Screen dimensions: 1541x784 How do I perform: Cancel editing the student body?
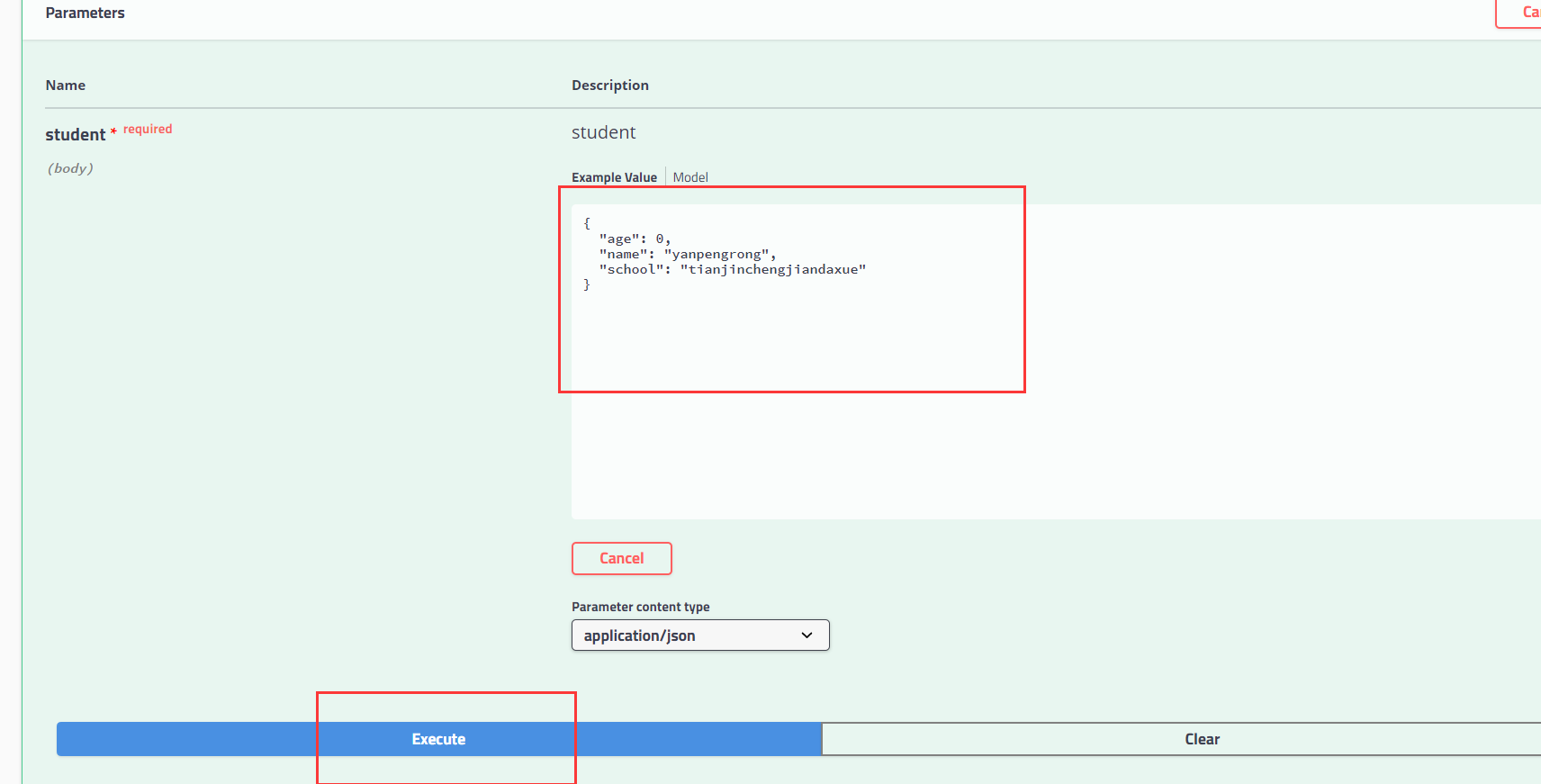click(621, 558)
